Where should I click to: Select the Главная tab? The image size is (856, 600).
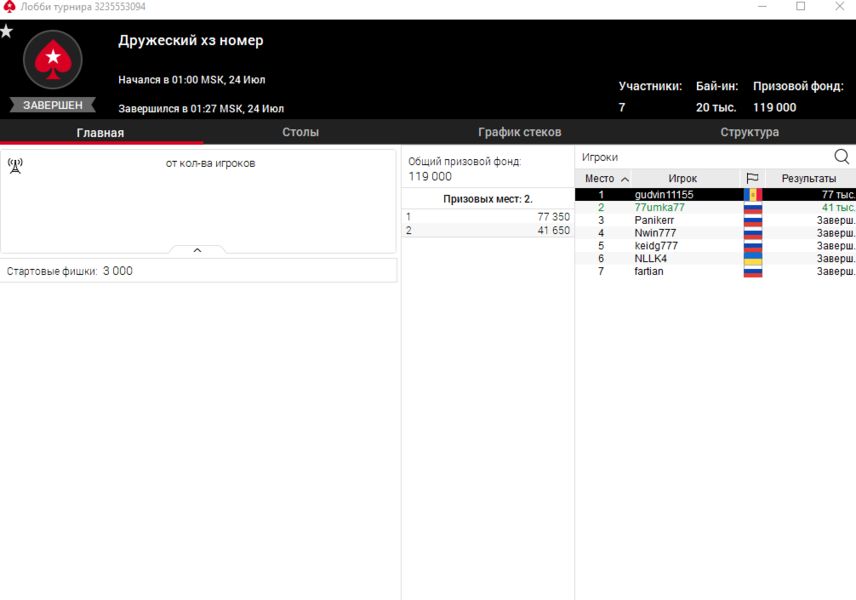(100, 132)
